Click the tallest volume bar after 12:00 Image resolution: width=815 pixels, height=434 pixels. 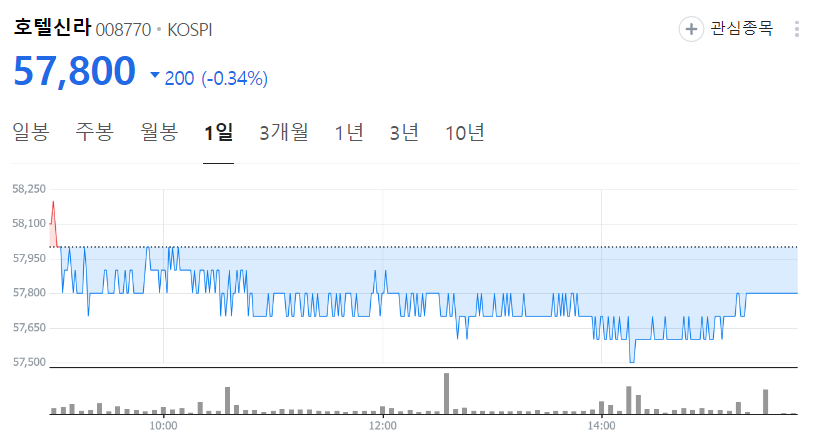point(446,393)
